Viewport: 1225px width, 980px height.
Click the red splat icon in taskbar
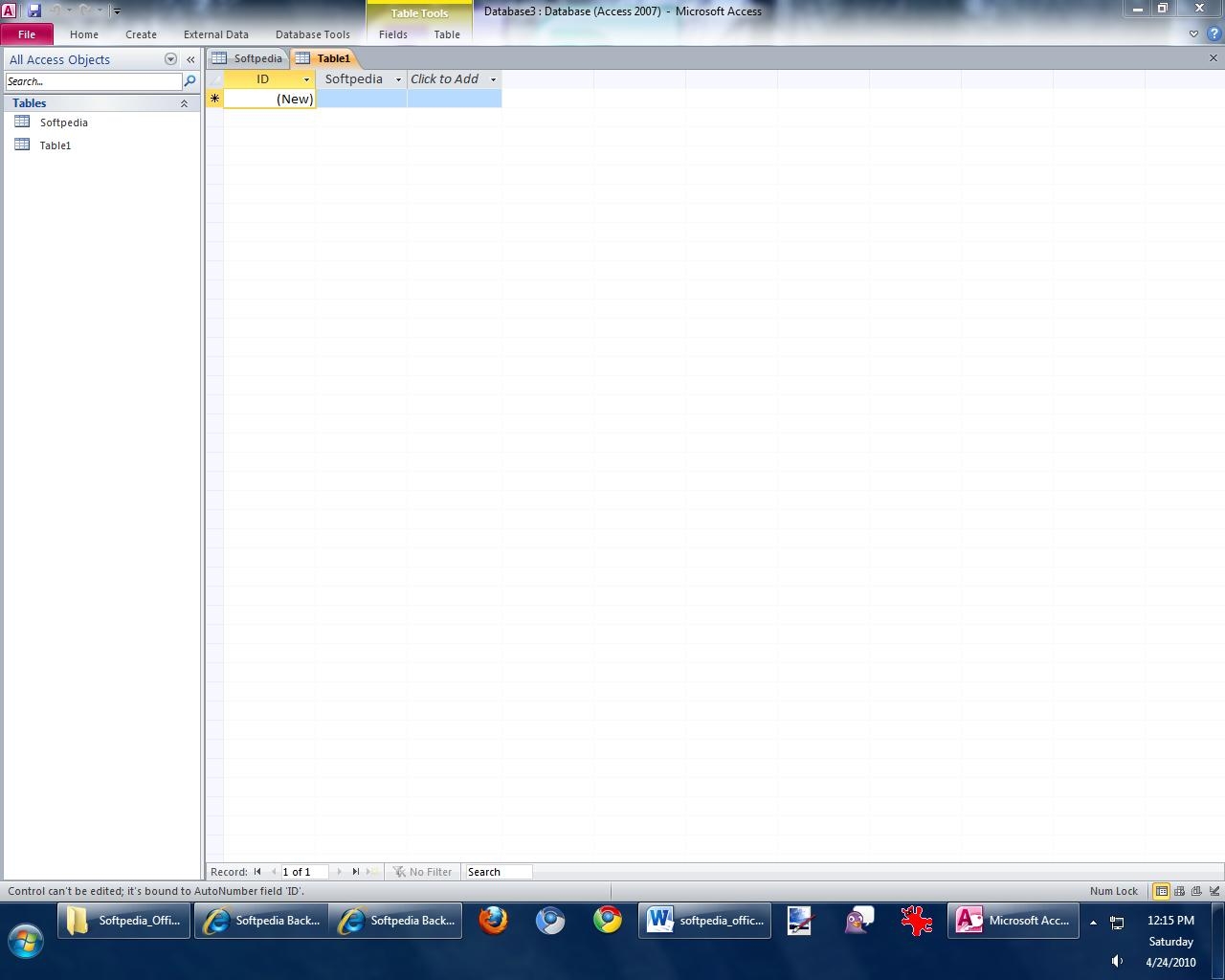tap(916, 921)
